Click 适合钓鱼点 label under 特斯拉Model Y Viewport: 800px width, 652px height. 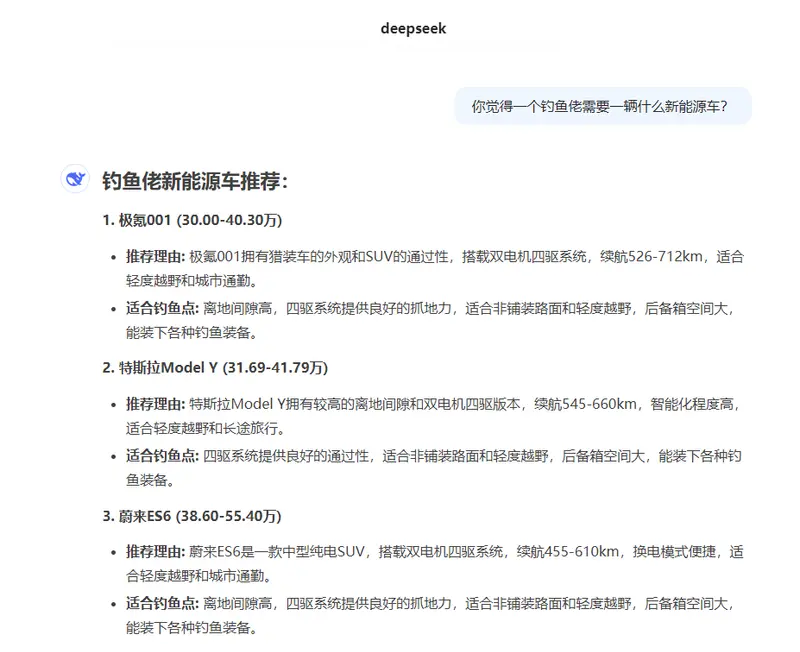pyautogui.click(x=162, y=456)
